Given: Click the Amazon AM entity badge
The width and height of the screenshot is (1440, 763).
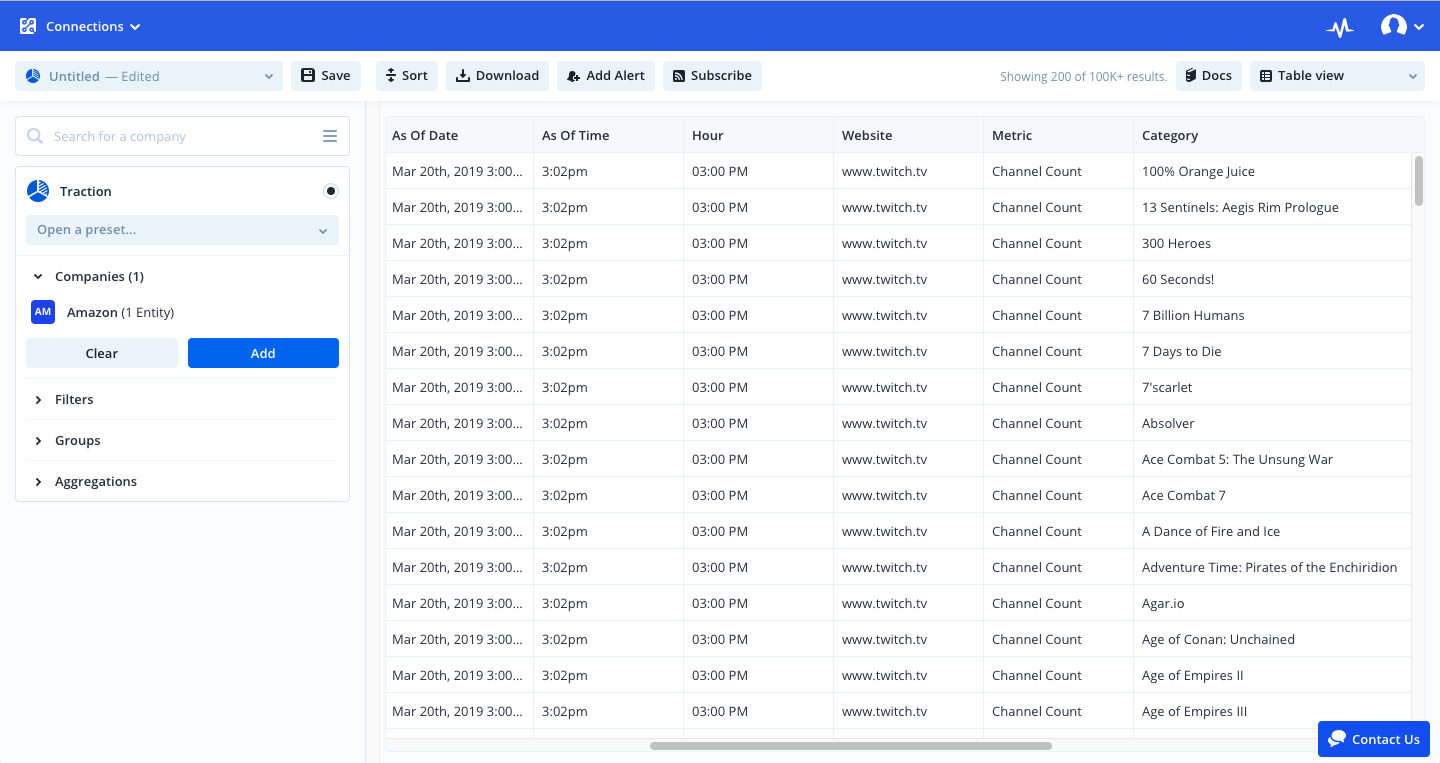Looking at the screenshot, I should [43, 311].
